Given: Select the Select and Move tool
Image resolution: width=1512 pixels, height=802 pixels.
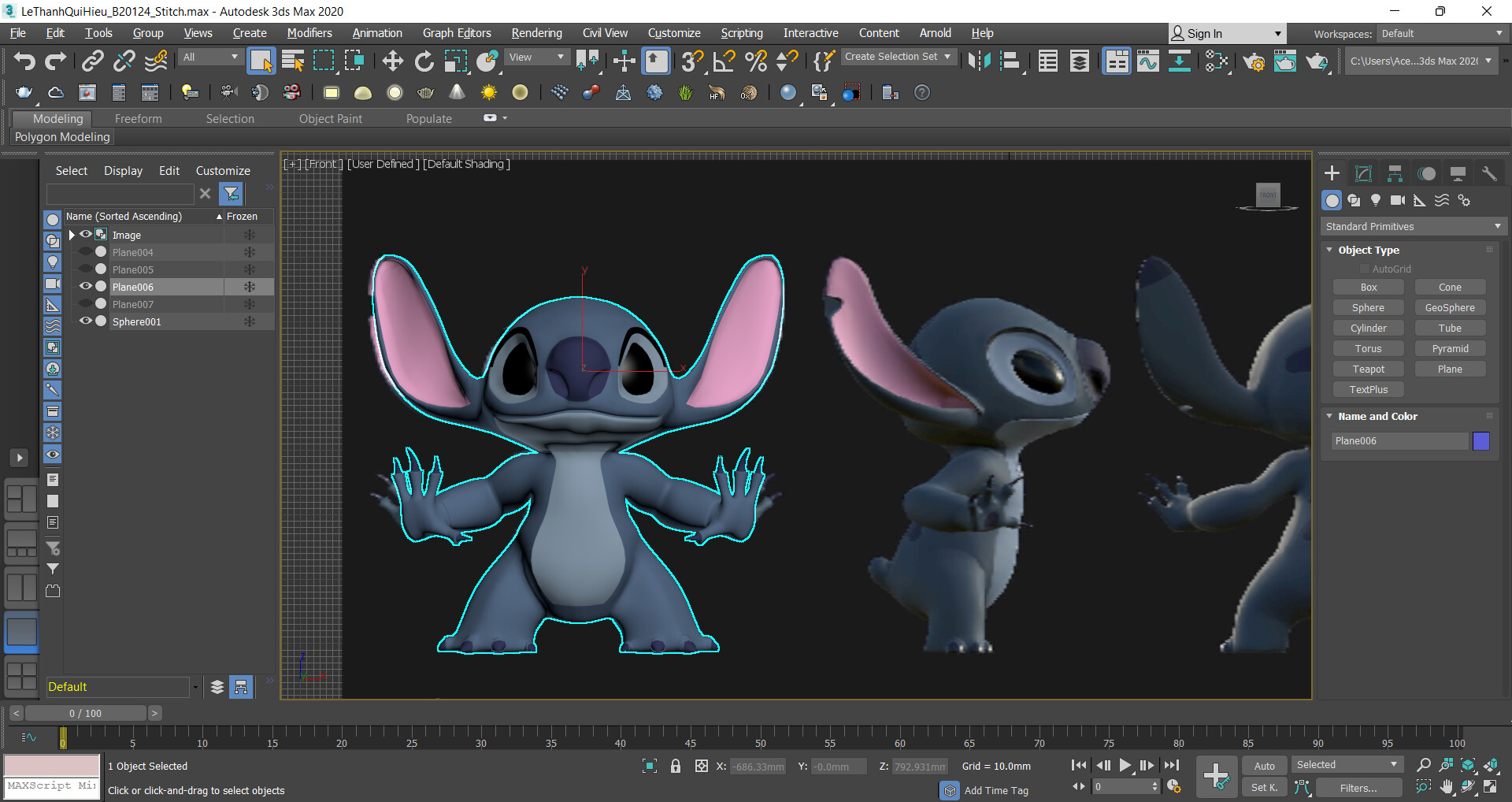Looking at the screenshot, I should point(392,61).
